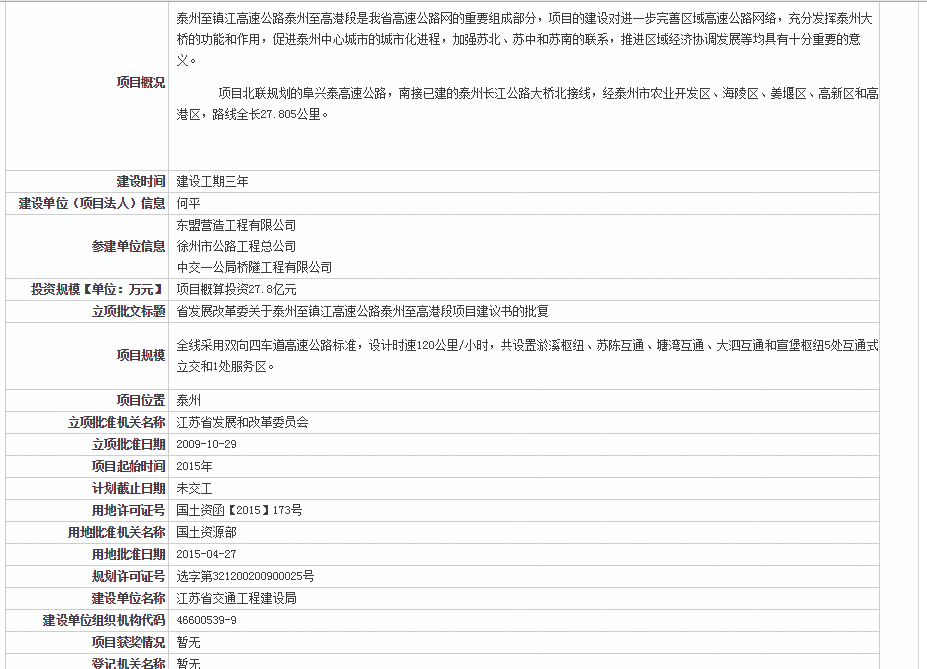Click the 项目起始时间 value 2015年

coord(194,466)
